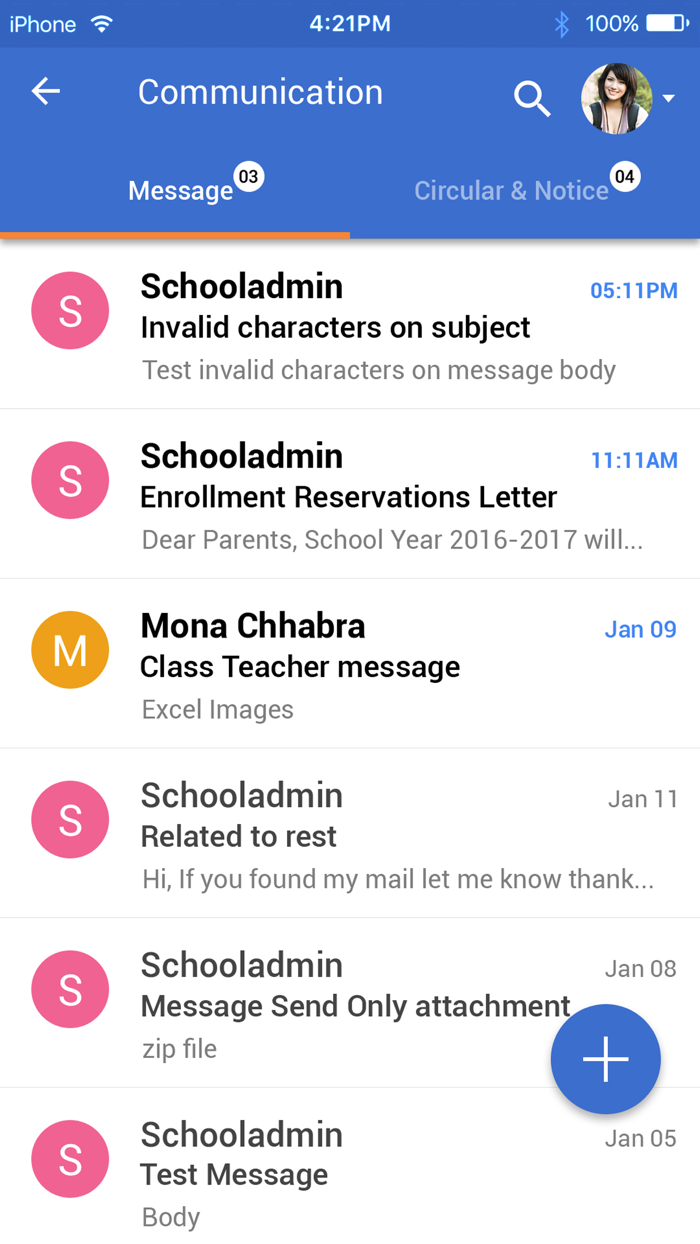The width and height of the screenshot is (700, 1244).
Task: Tap the Wi-Fi status icon
Action: click(x=102, y=24)
